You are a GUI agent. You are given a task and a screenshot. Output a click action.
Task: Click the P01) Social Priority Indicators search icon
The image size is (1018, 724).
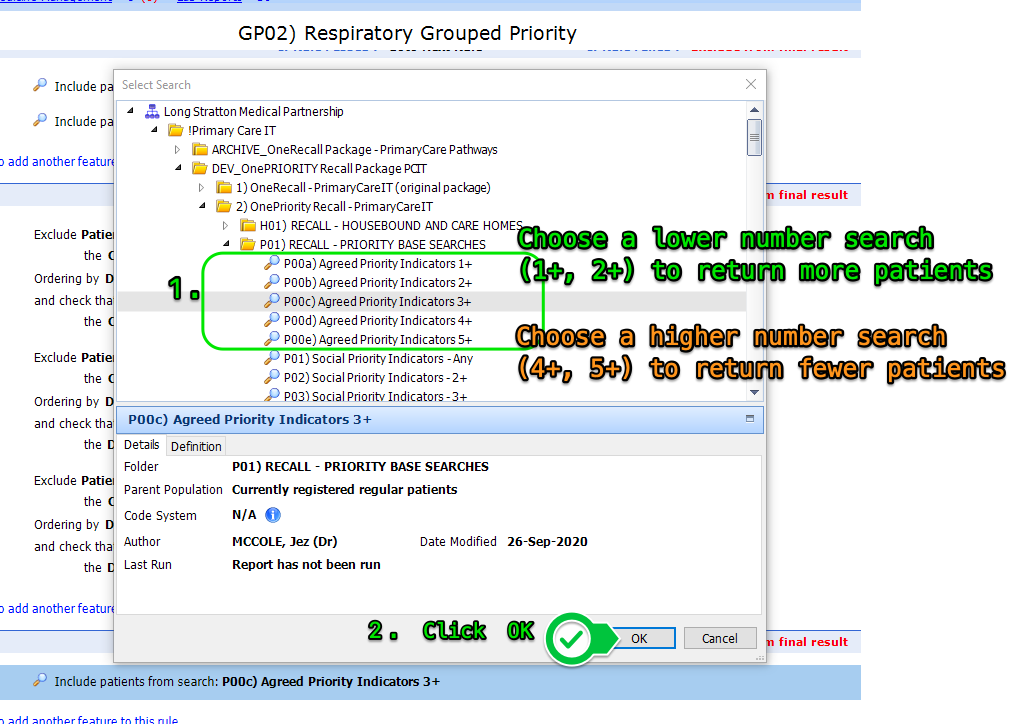click(x=272, y=358)
